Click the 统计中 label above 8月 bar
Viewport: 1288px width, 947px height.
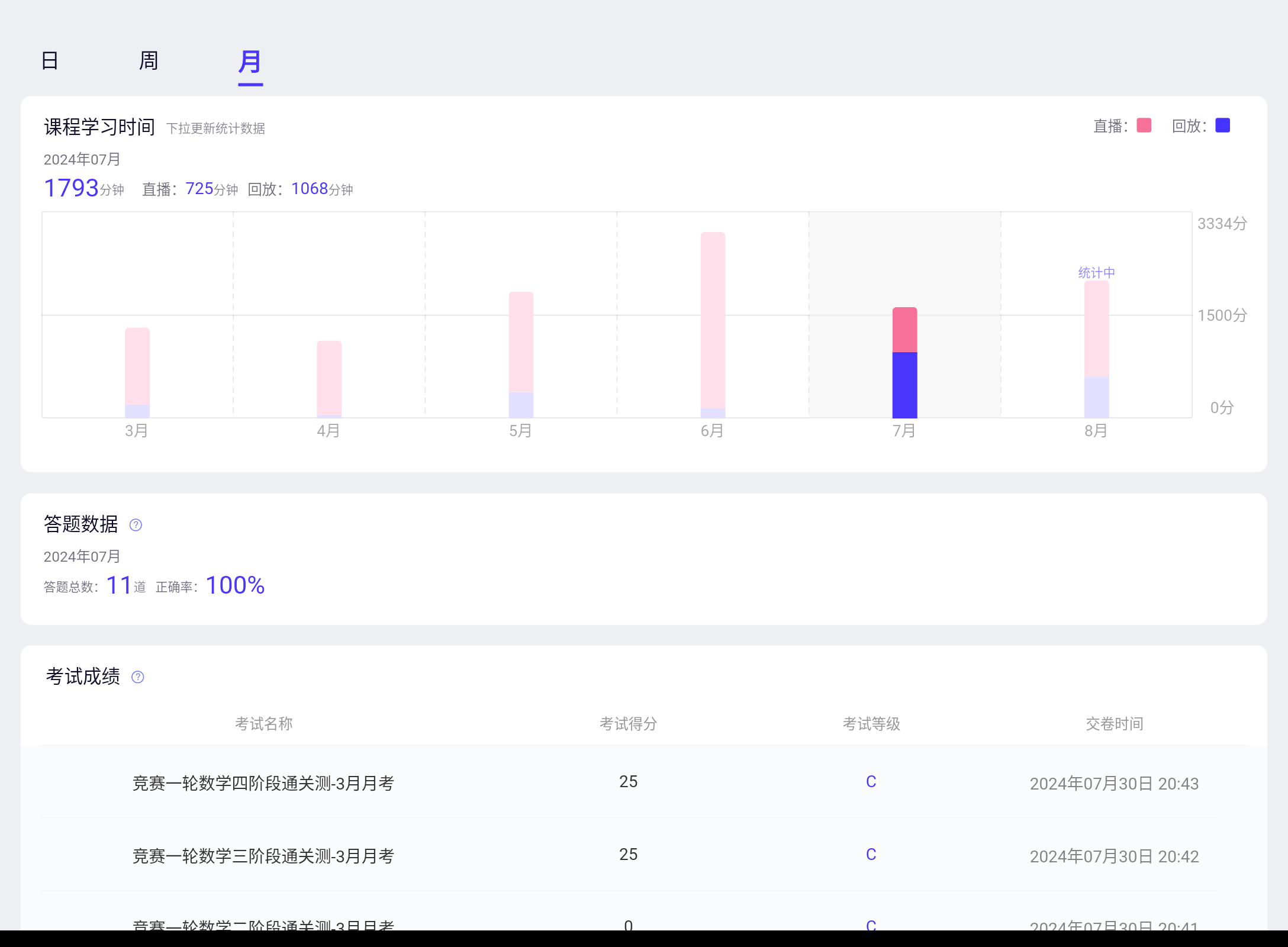(1096, 273)
